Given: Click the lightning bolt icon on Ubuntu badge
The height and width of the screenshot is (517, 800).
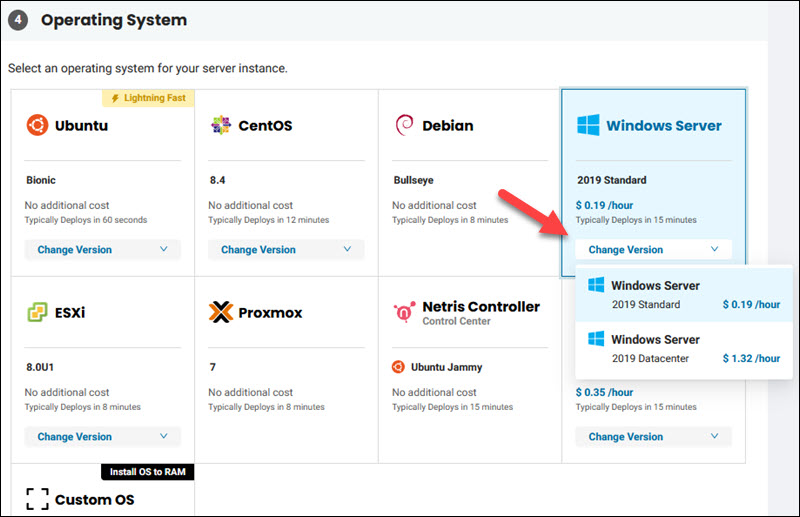Looking at the screenshot, I should [x=115, y=98].
